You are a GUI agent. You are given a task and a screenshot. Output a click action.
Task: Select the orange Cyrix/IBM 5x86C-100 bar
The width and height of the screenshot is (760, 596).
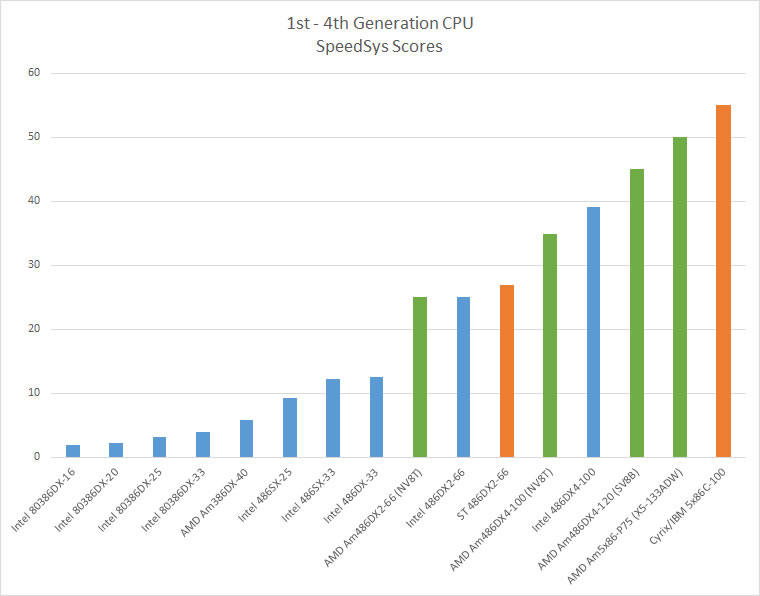723,281
